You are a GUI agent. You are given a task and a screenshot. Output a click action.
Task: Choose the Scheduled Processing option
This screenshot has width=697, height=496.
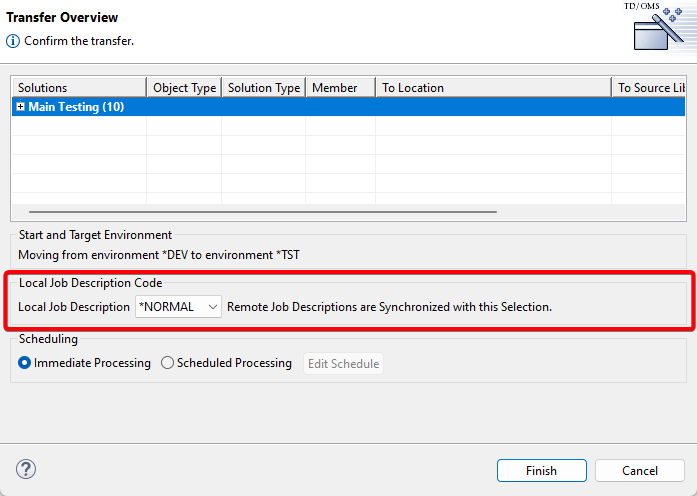(167, 363)
